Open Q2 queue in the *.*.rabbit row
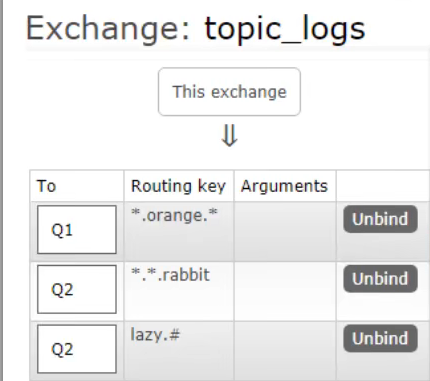Image resolution: width=430 pixels, height=381 pixels. pyautogui.click(x=77, y=289)
